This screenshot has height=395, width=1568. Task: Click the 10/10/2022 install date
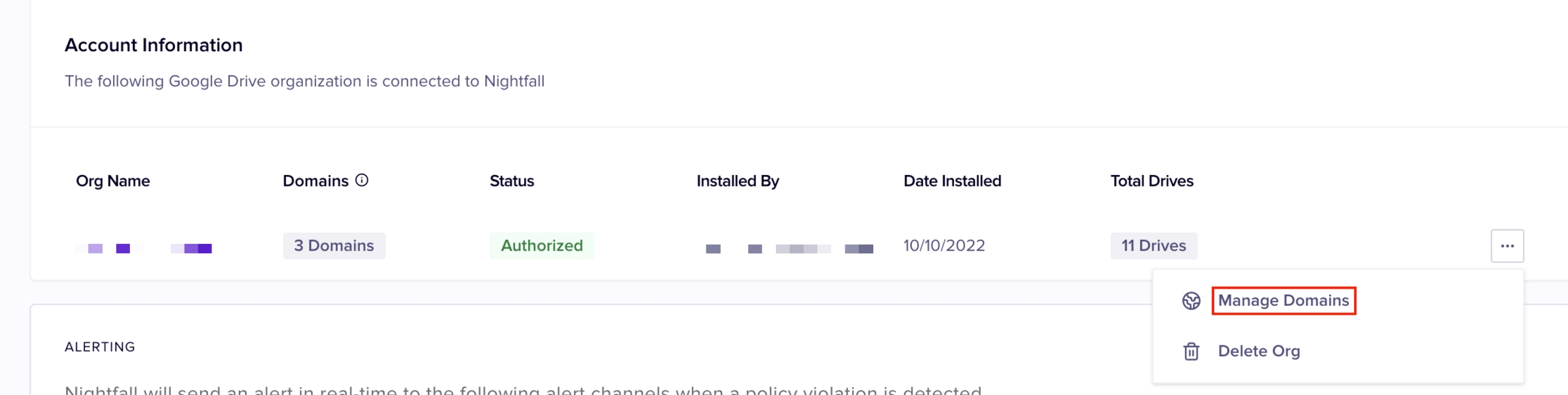[x=944, y=246]
